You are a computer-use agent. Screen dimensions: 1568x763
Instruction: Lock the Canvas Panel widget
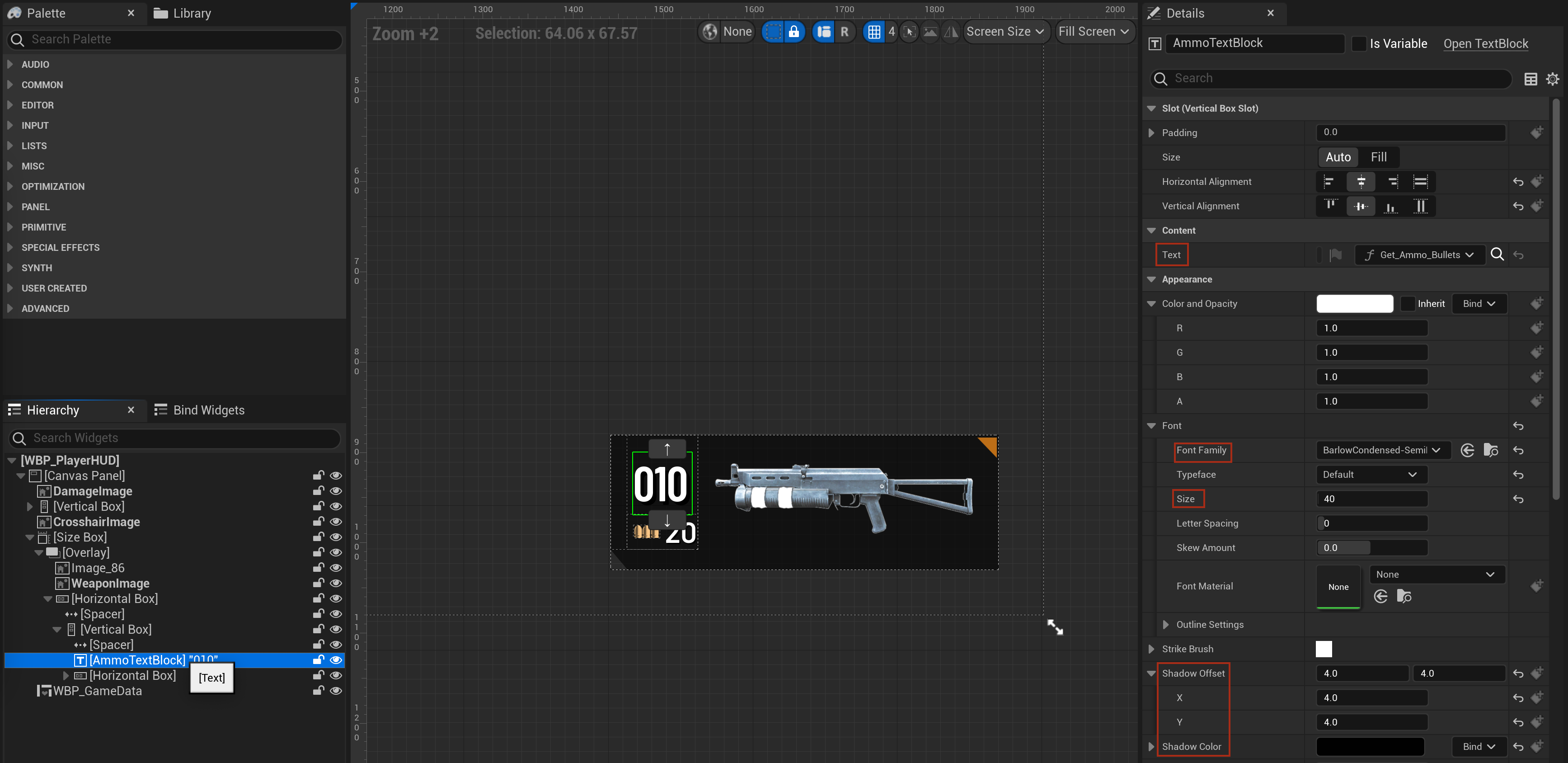click(x=318, y=476)
